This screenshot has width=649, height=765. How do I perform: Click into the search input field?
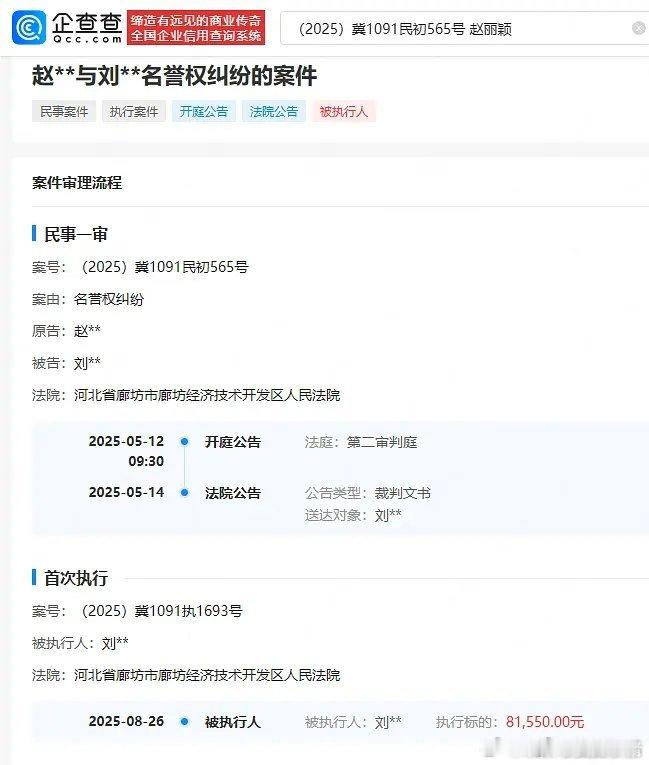tap(459, 29)
